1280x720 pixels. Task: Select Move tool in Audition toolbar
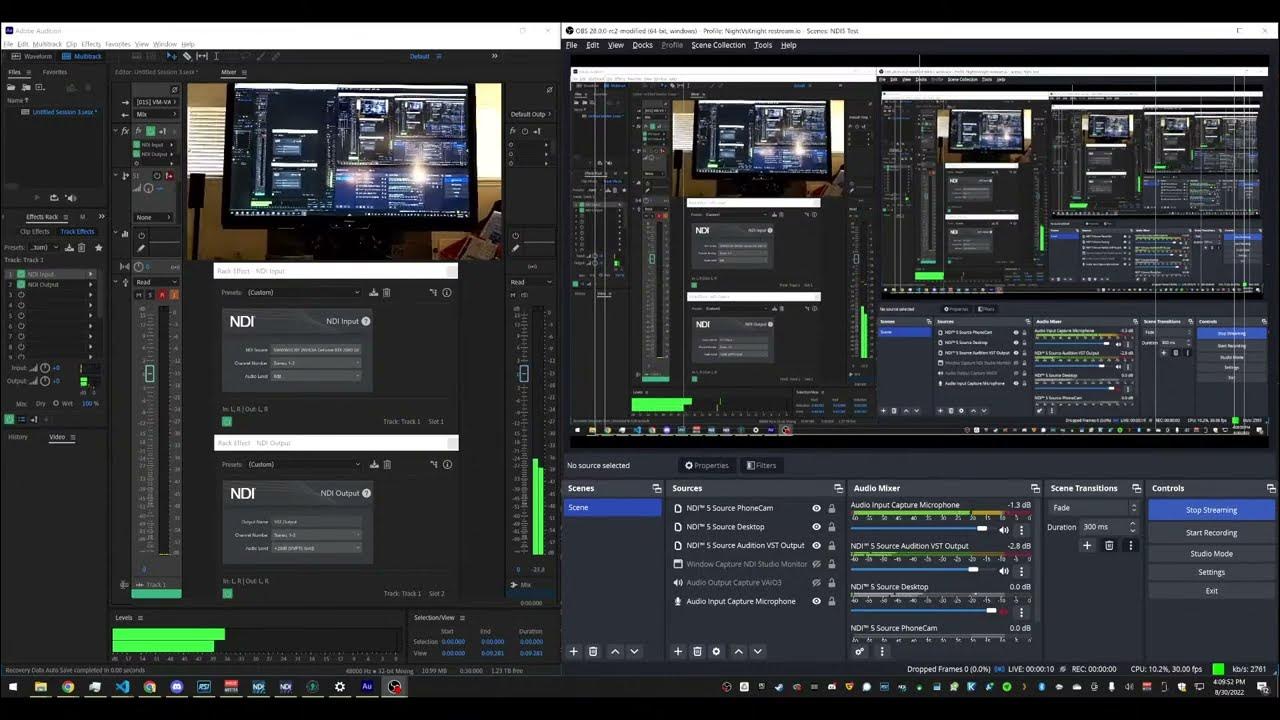171,56
